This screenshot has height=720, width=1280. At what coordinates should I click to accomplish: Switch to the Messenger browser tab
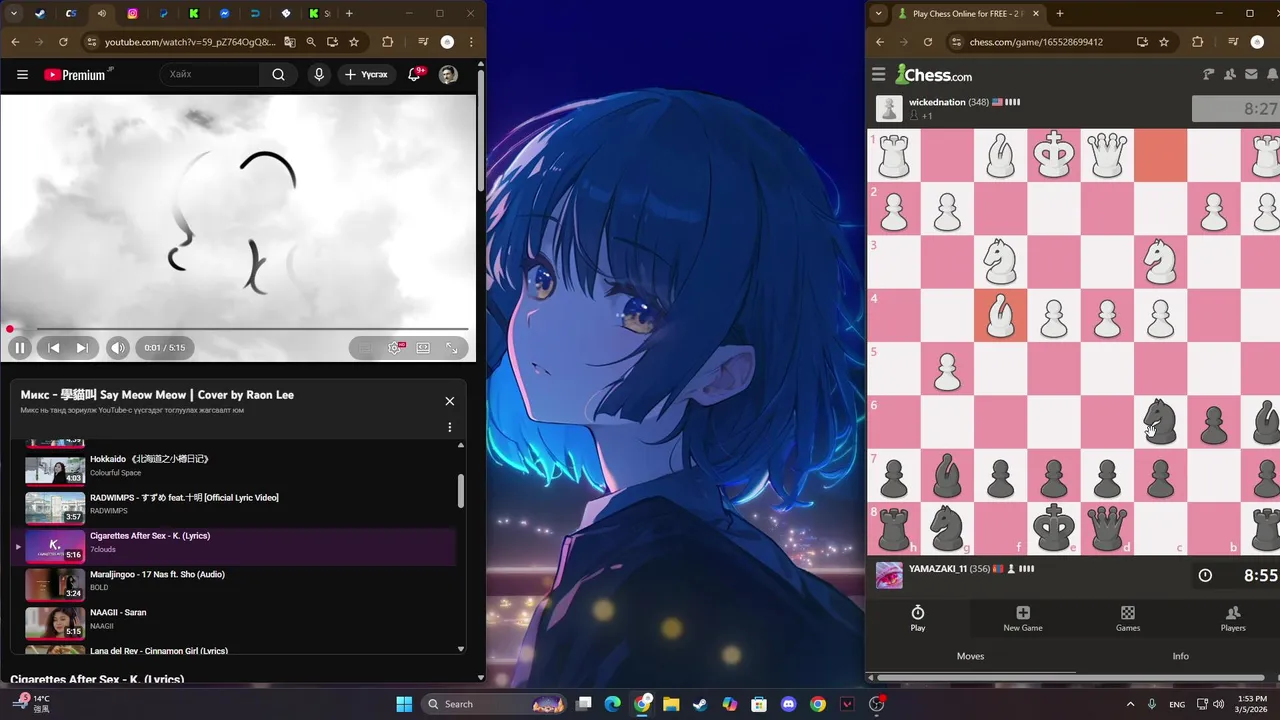click(x=224, y=14)
